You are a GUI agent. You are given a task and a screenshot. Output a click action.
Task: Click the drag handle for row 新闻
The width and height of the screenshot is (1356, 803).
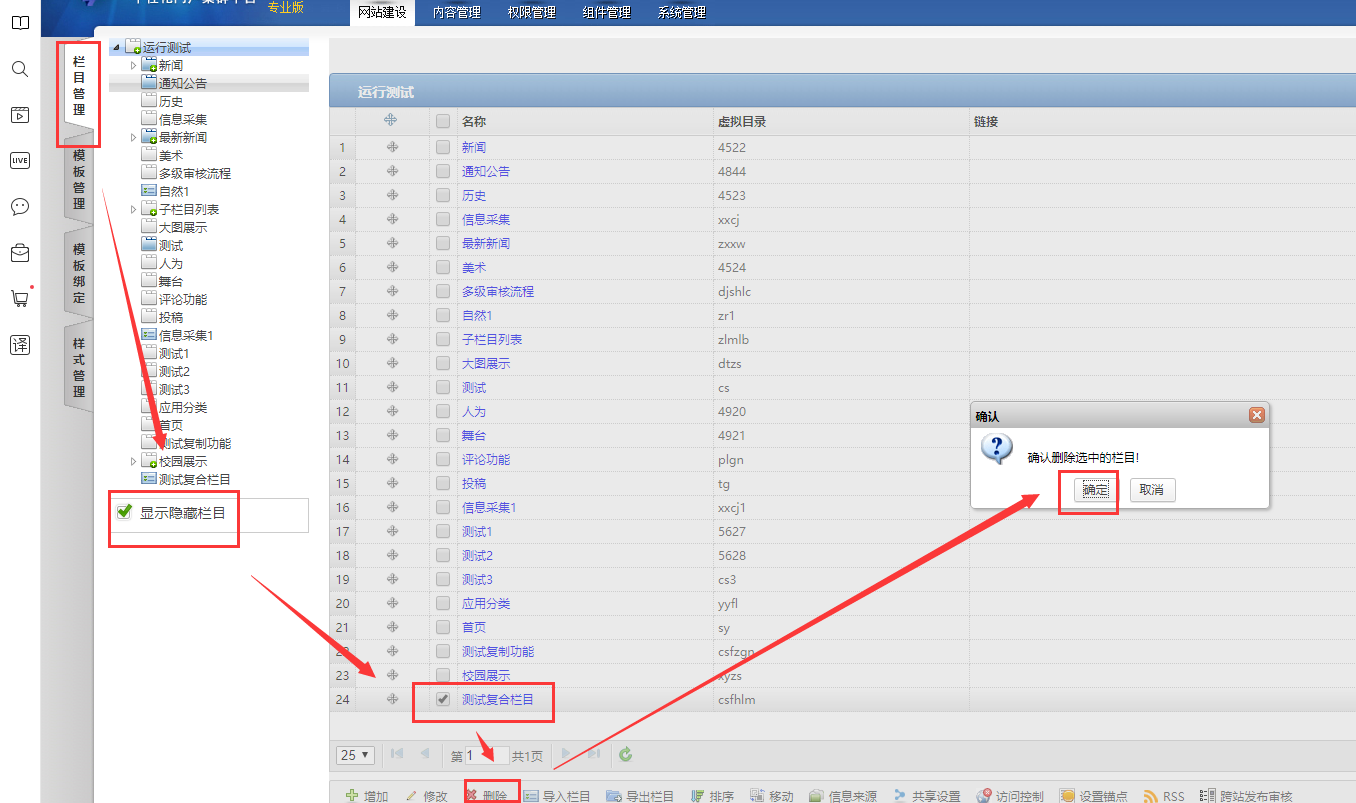[x=392, y=147]
